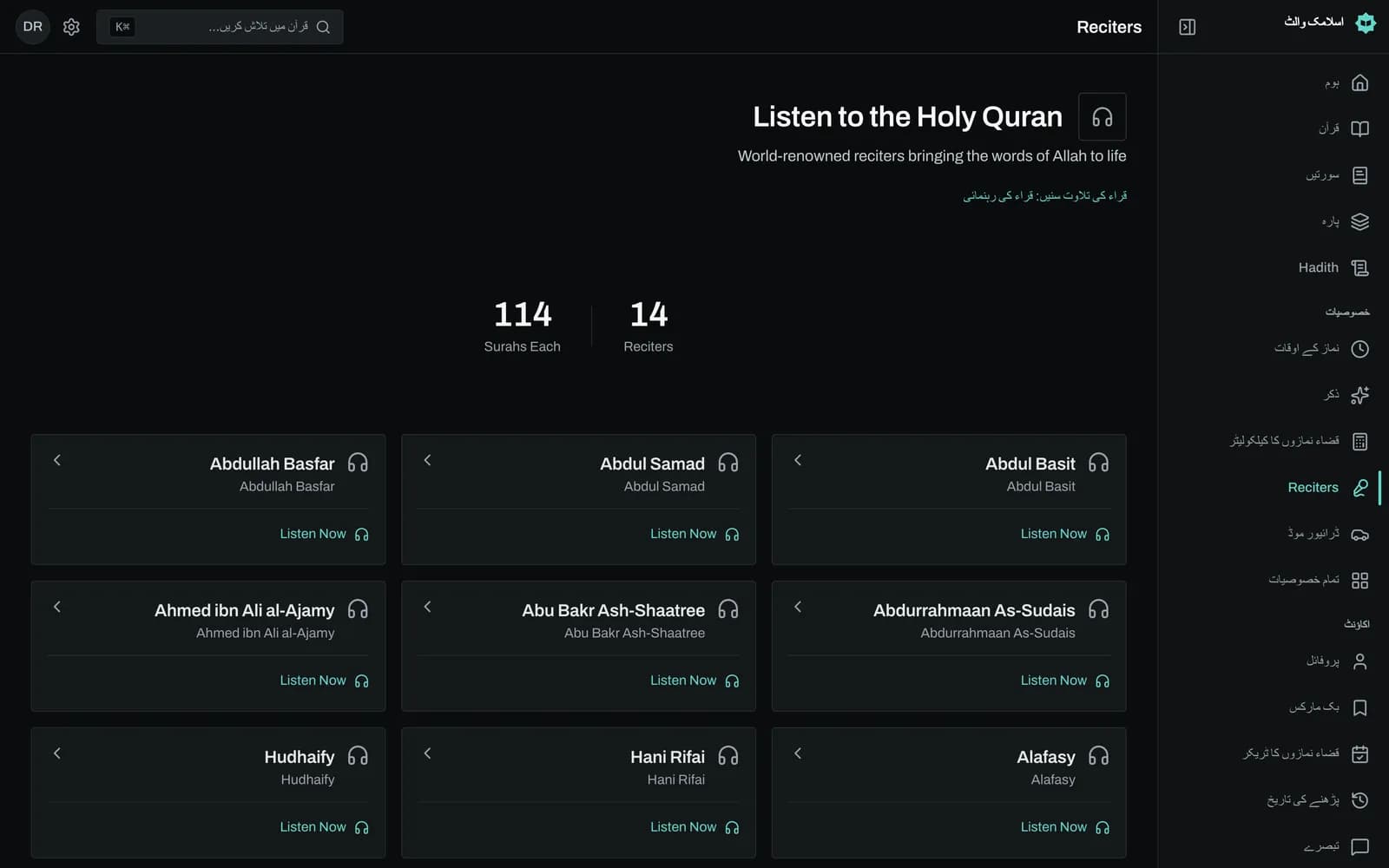
Task: Open the reading history icon
Action: tap(1359, 799)
